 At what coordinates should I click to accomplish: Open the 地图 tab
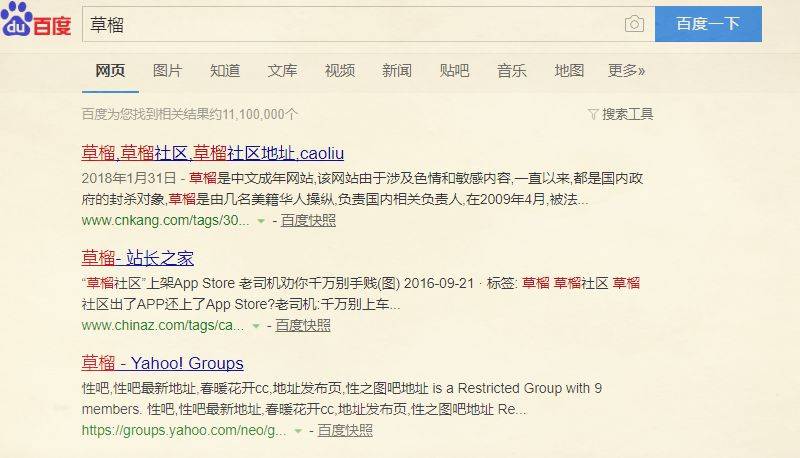point(569,71)
